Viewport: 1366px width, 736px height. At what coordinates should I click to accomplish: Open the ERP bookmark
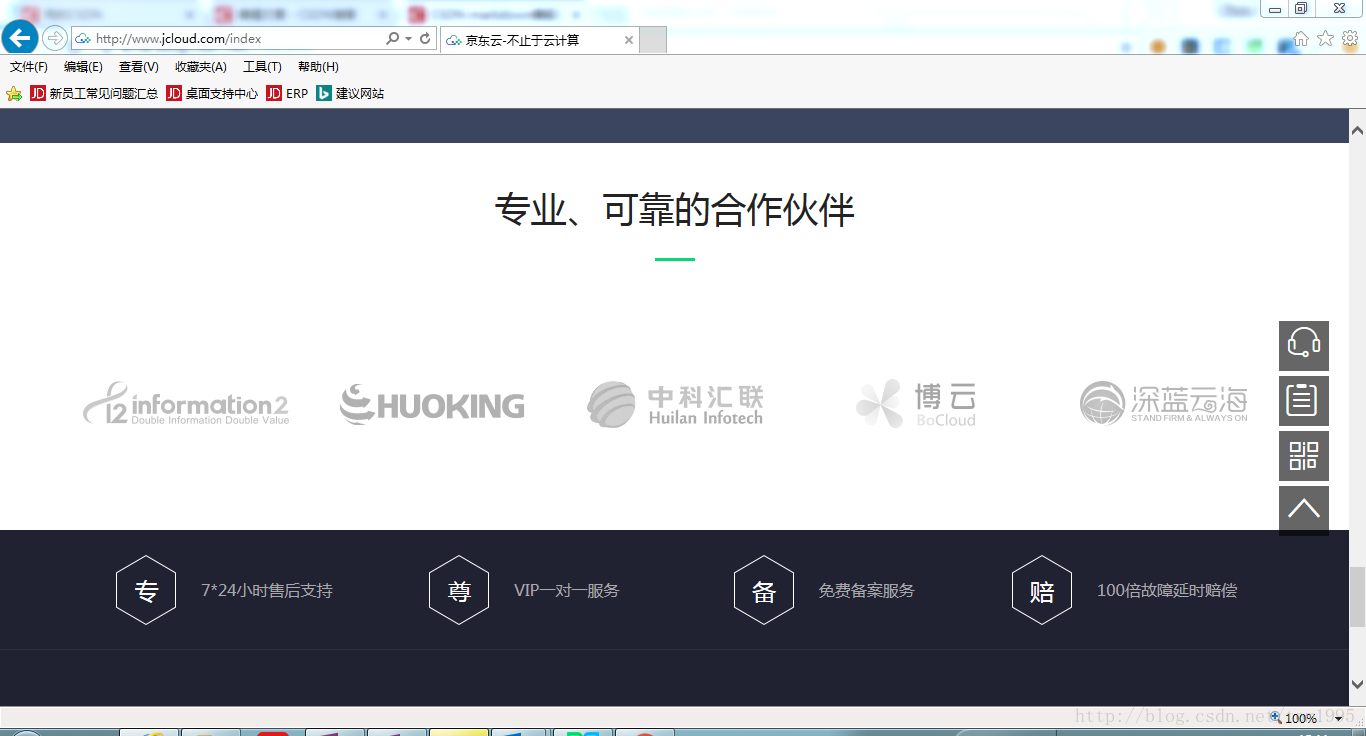coord(288,94)
